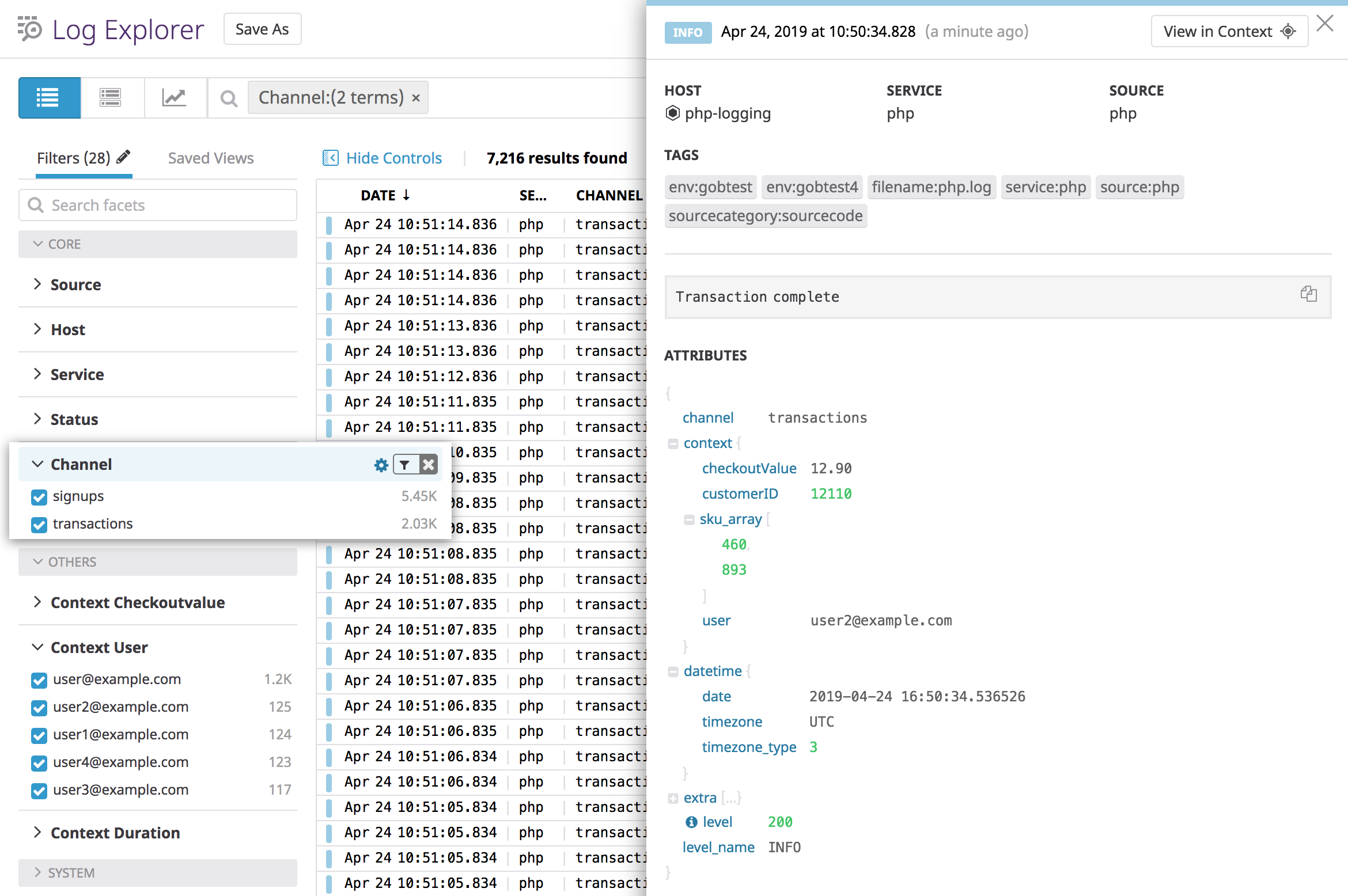Open the pattern view icon
The height and width of the screenshot is (896, 1348).
point(111,97)
